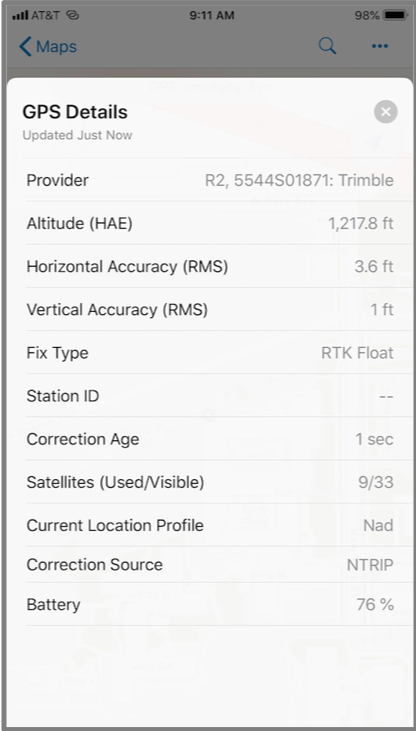Viewport: 416px width, 731px height.
Task: Tap Satellites (Used/Visible) 9/33 row
Action: tap(210, 482)
